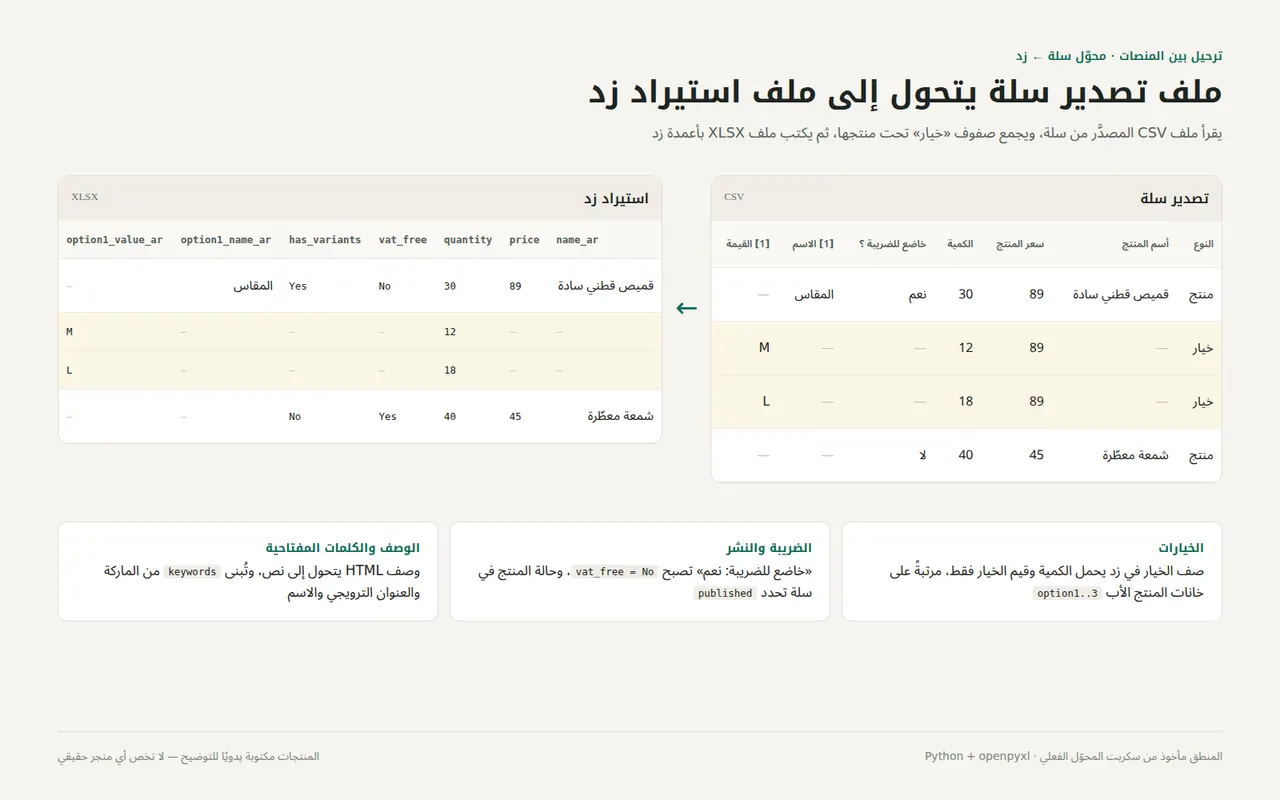Select the 'L' value in the Salla CSV table
This screenshot has width=1280, height=800.
click(x=766, y=401)
